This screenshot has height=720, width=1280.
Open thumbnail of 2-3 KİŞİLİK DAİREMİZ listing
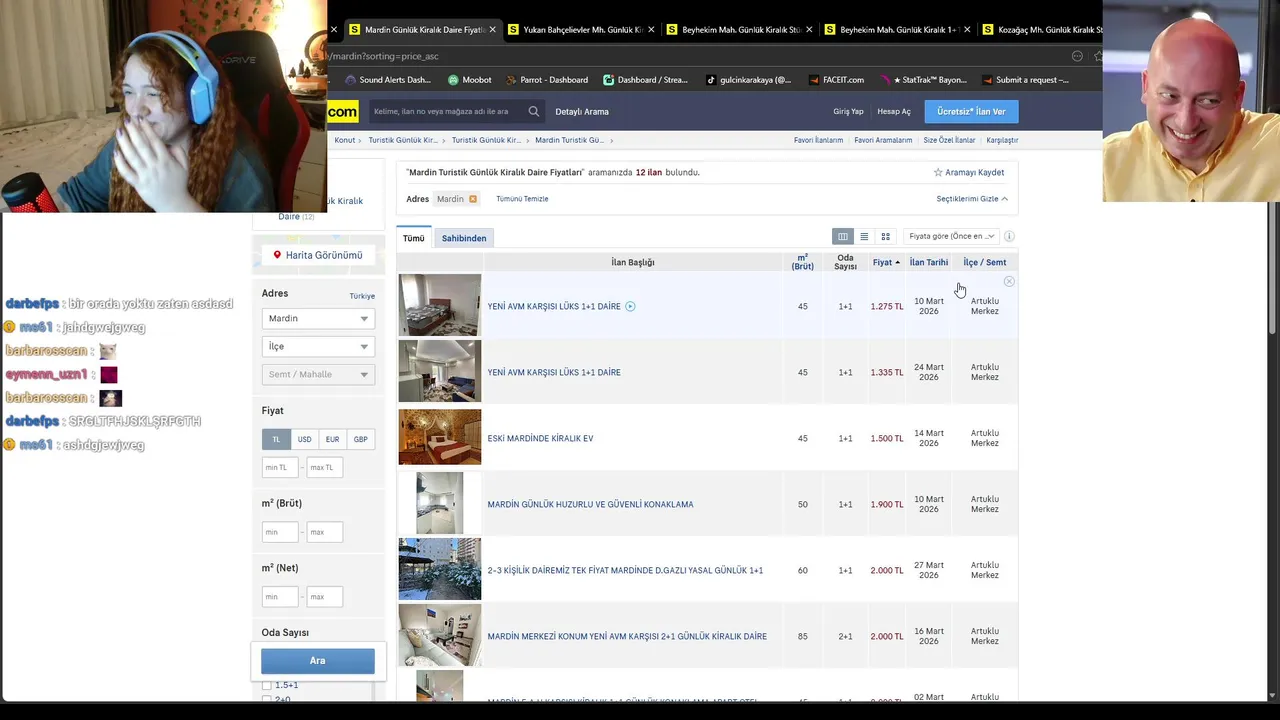pyautogui.click(x=440, y=569)
